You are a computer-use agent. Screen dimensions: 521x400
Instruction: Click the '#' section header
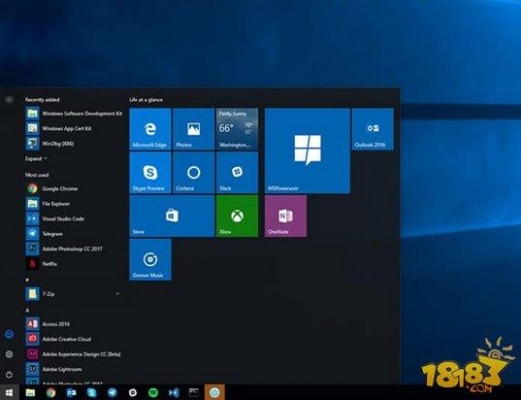[x=27, y=280]
